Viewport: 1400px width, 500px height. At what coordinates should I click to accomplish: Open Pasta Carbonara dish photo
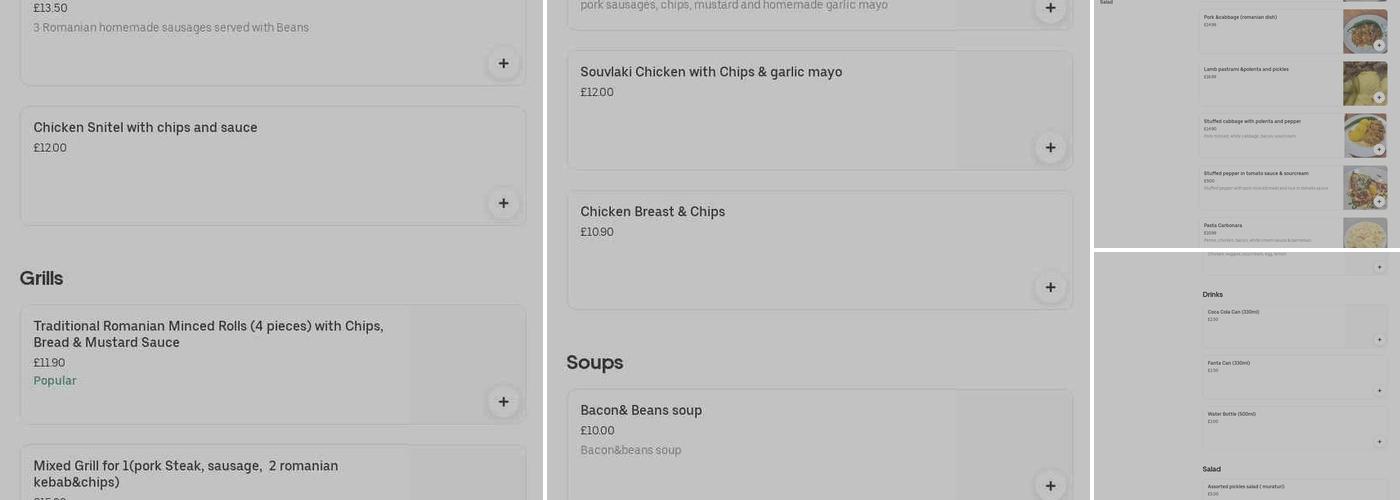(1364, 232)
